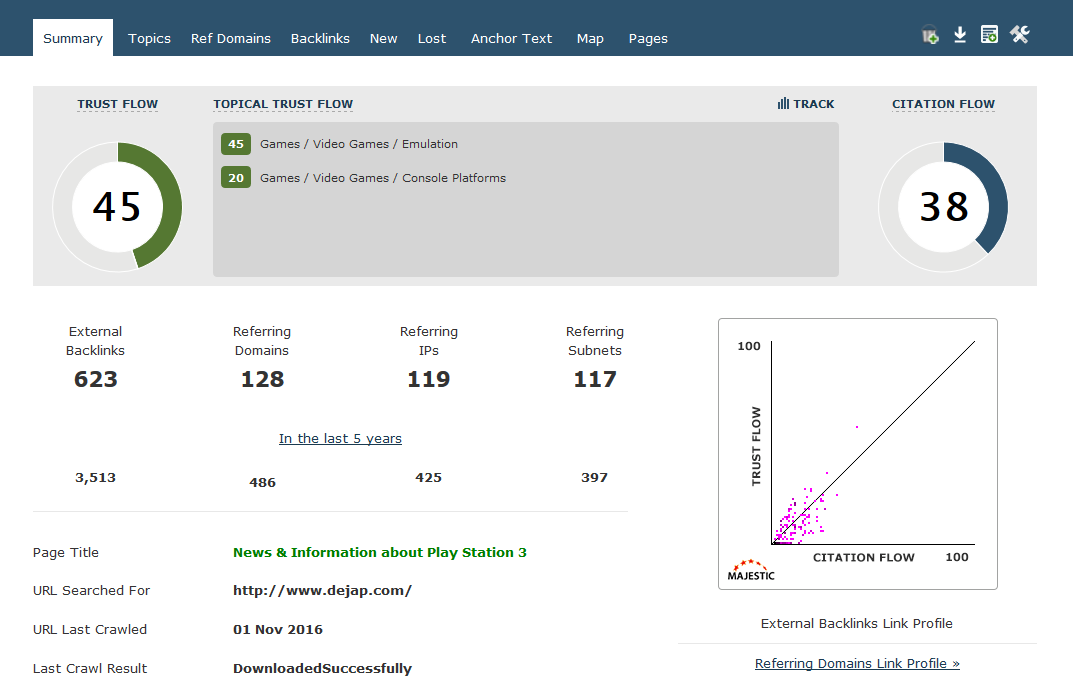Open Referring Domains Link Profile link

pos(857,663)
